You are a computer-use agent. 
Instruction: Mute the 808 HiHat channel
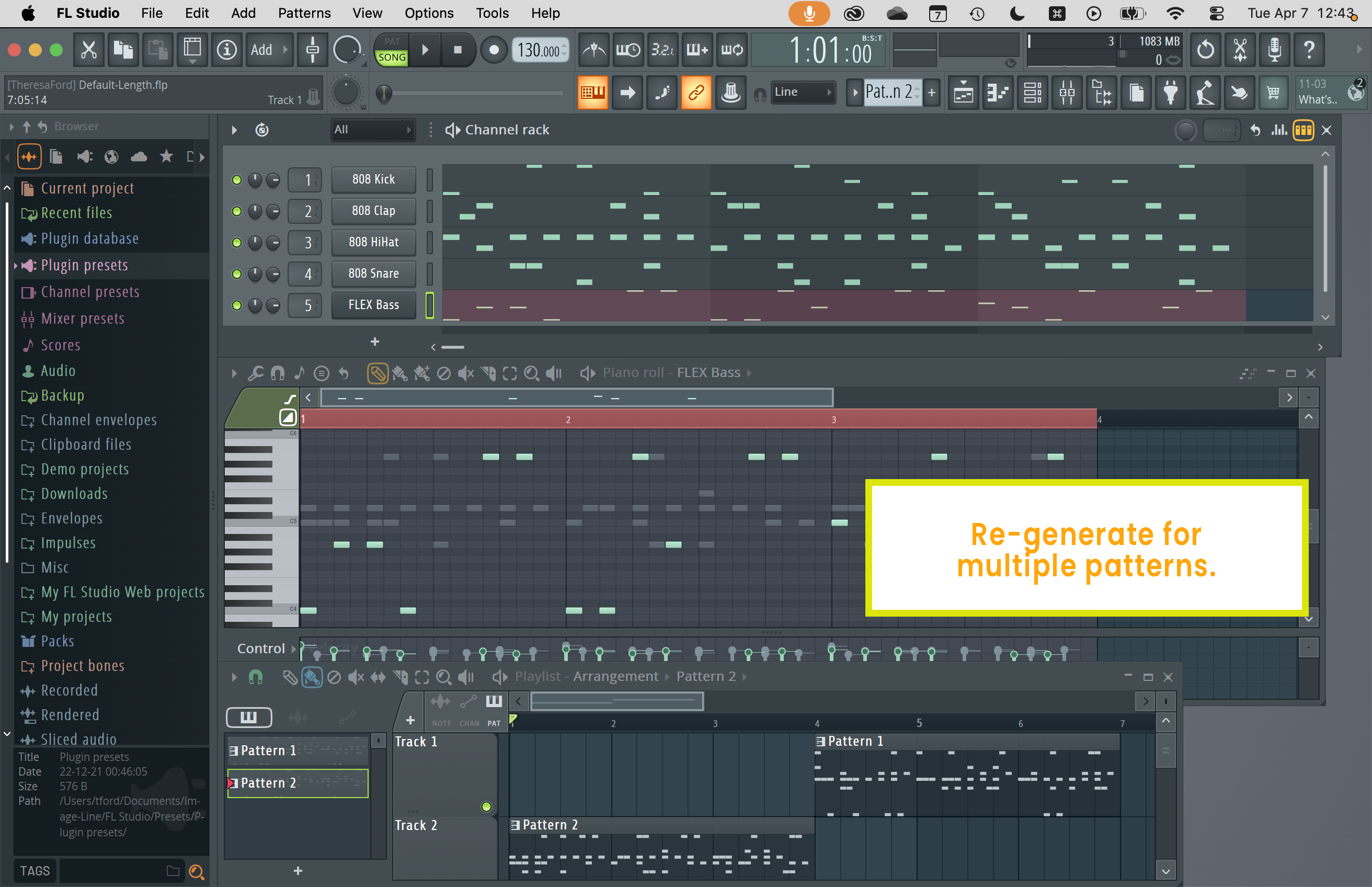coord(237,243)
